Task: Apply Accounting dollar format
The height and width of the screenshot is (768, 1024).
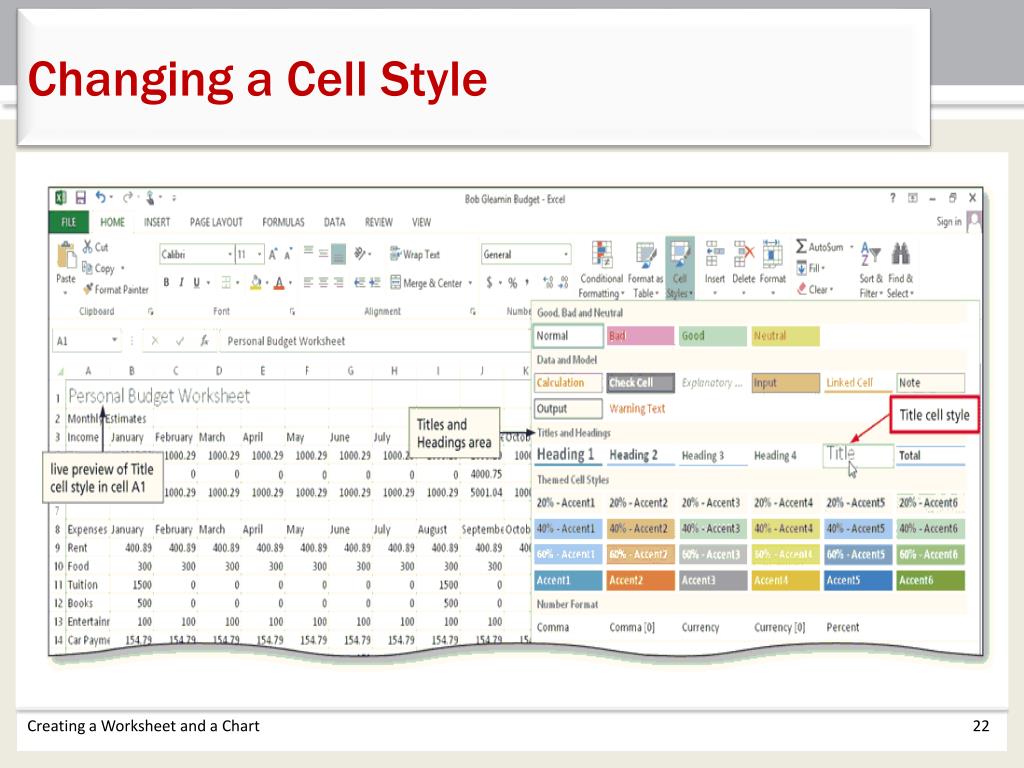Action: coord(489,283)
